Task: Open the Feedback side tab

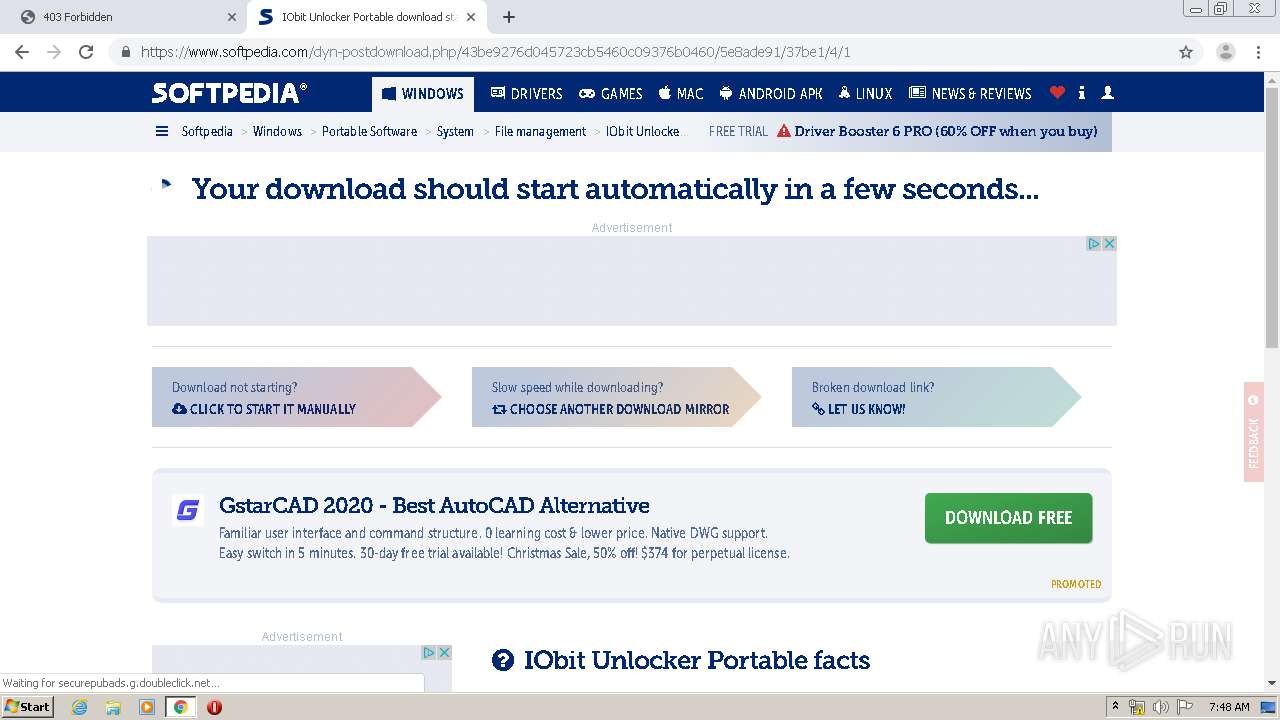Action: coord(1254,432)
